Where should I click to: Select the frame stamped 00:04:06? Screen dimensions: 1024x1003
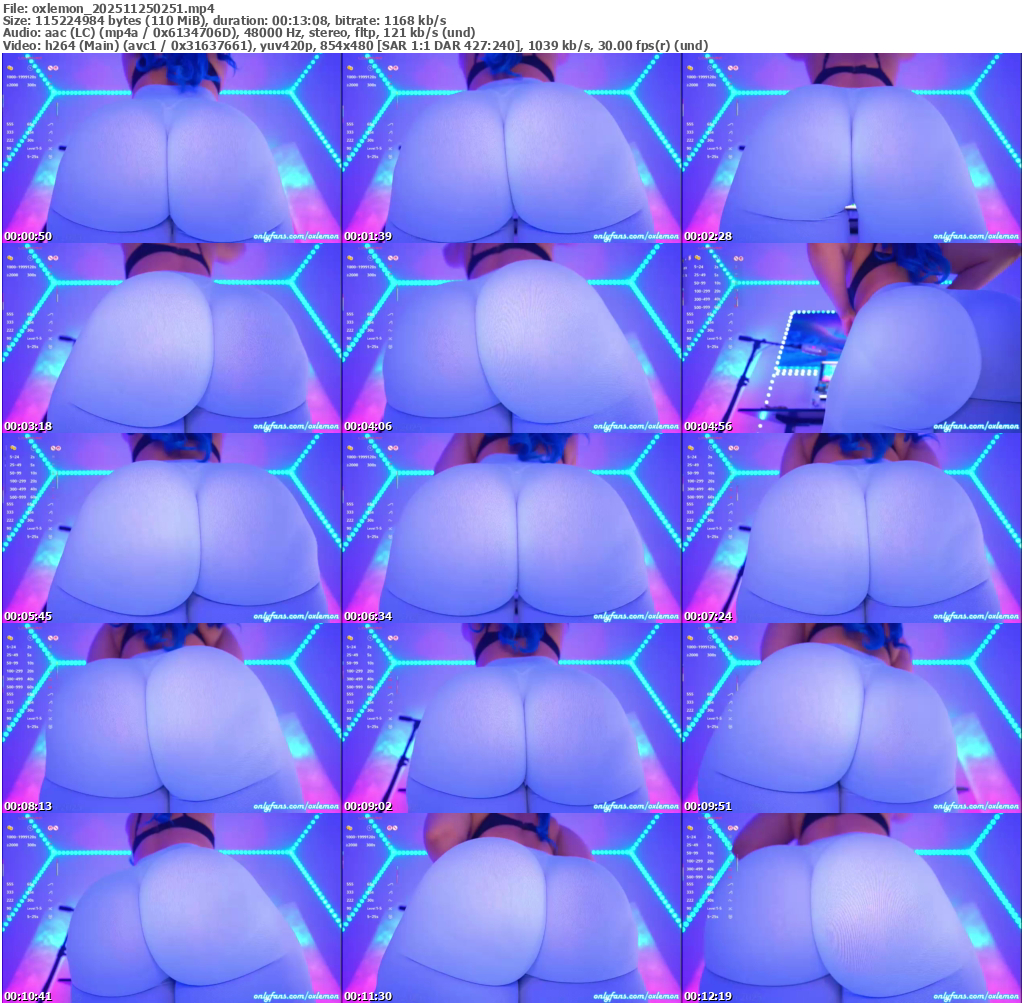tap(511, 338)
